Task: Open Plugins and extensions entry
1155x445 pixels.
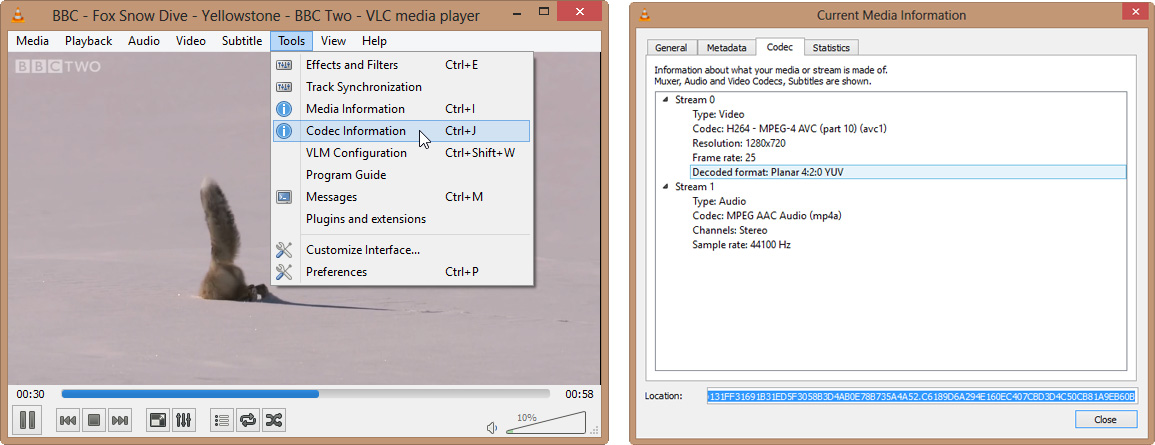Action: [401, 220]
